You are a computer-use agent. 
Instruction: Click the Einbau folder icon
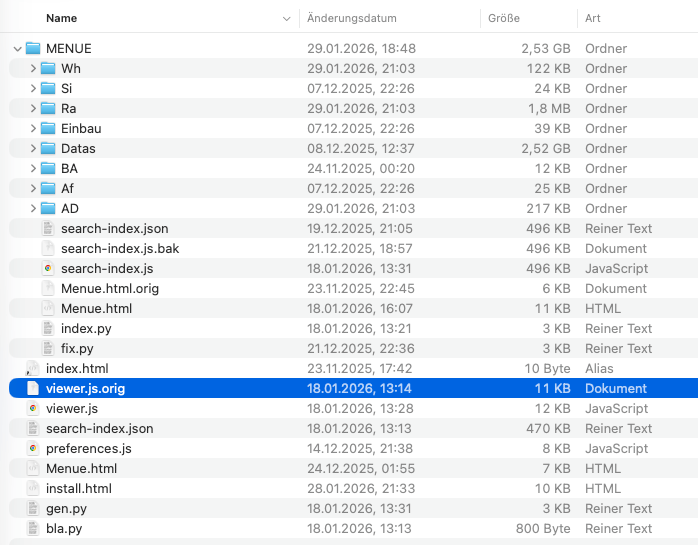tap(48, 128)
